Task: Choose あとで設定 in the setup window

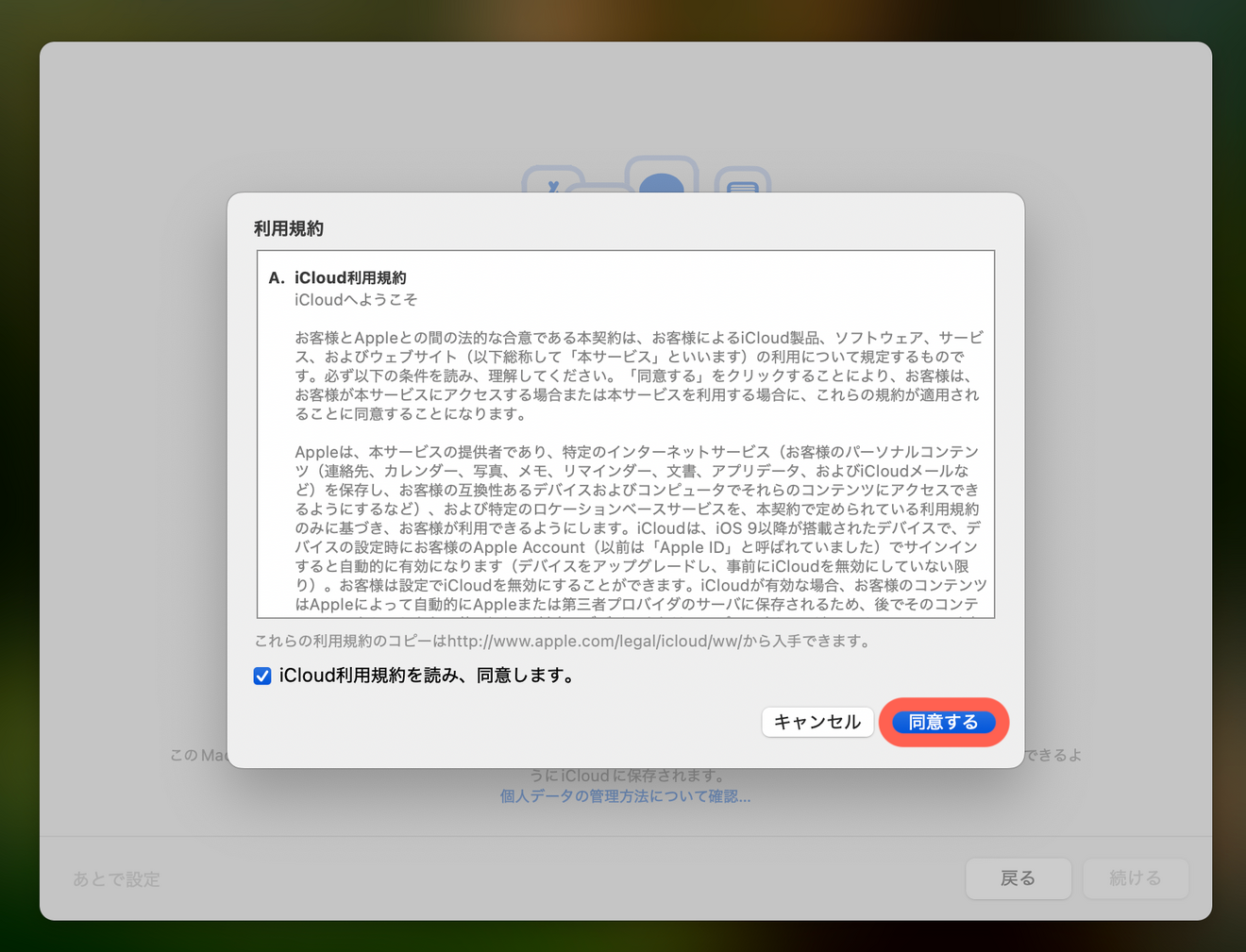Action: (x=117, y=879)
